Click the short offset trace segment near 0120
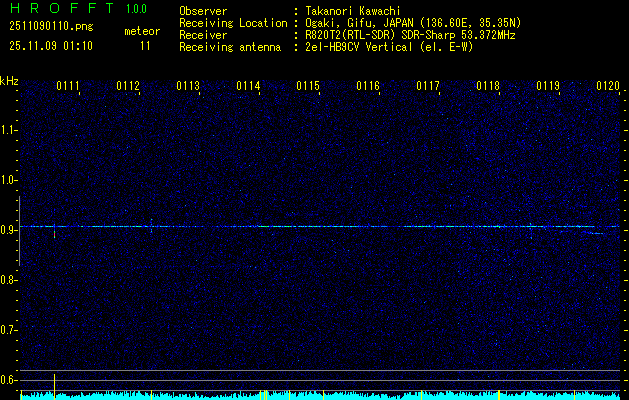Viewport: 629px width, 400px height. tap(595, 233)
